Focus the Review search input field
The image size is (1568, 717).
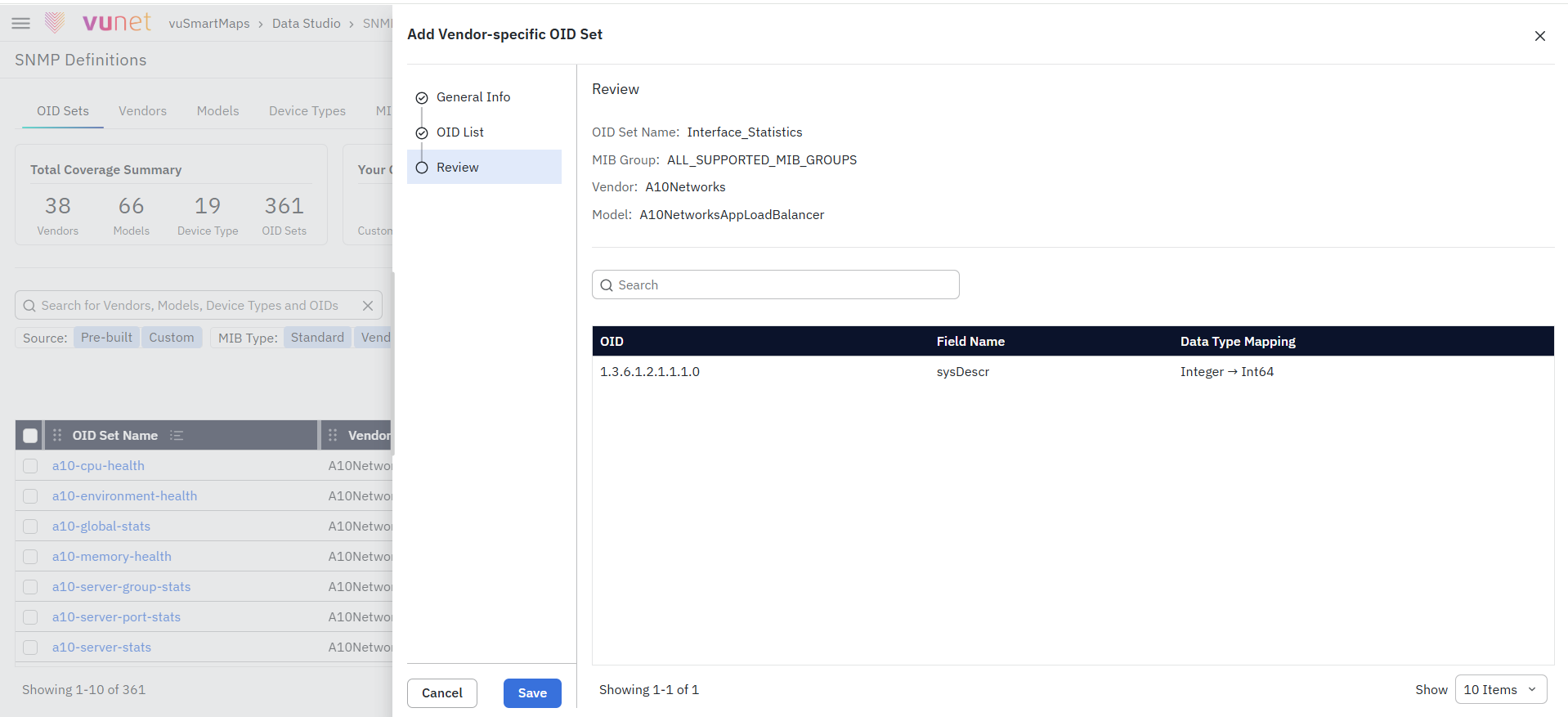tap(776, 285)
